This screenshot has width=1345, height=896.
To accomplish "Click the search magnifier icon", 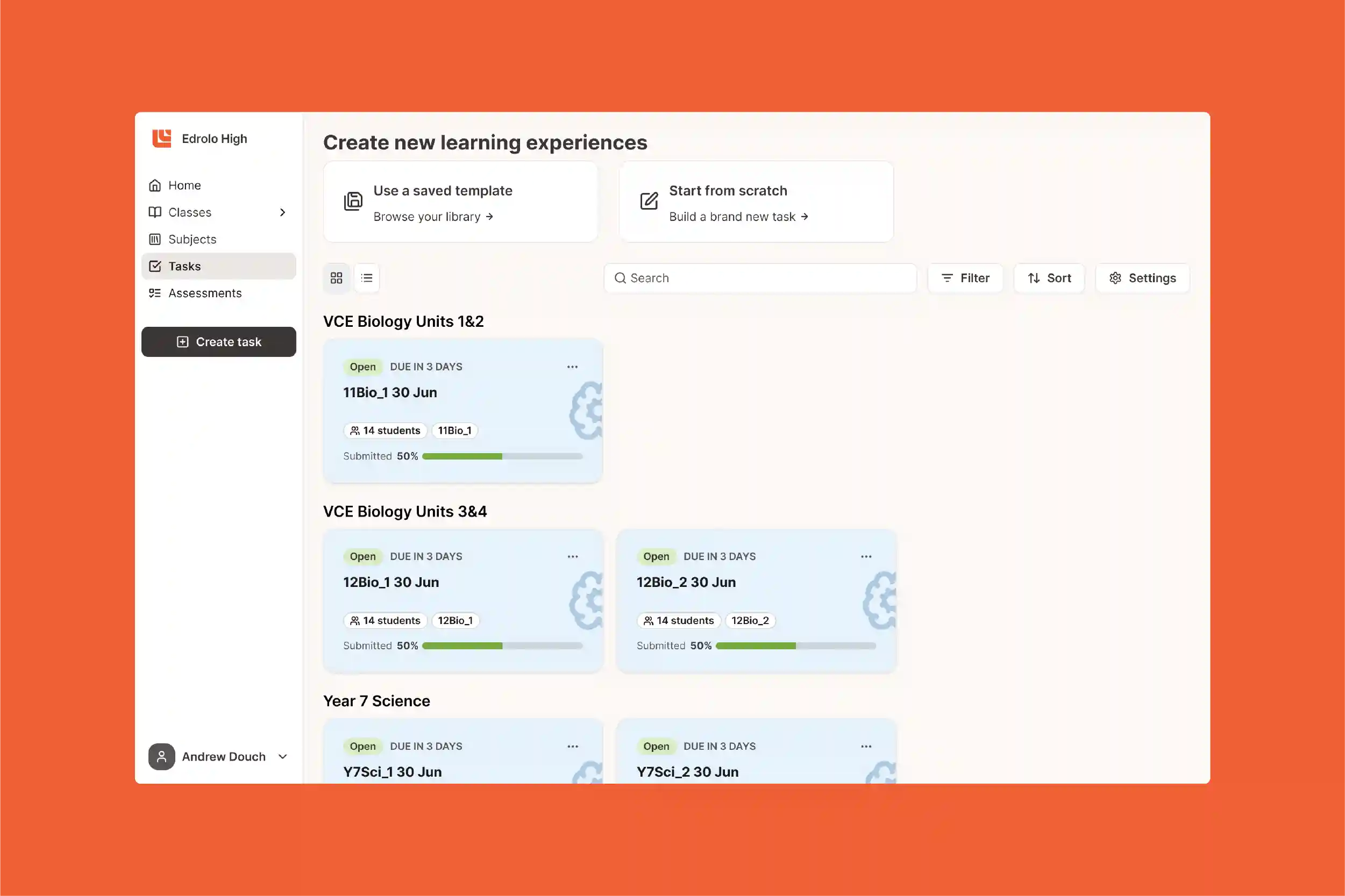I will tap(620, 278).
